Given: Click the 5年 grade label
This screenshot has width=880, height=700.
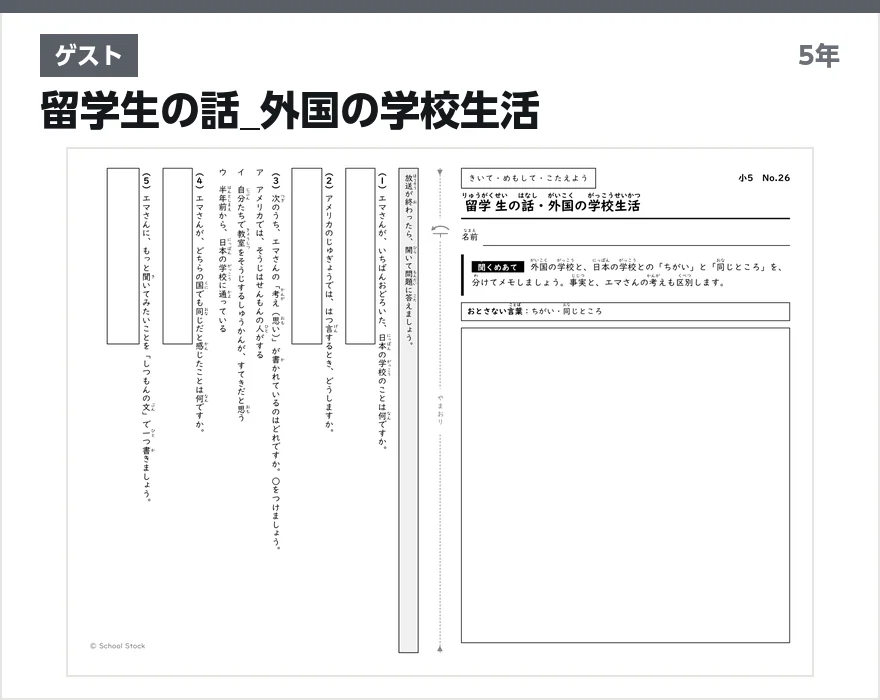Looking at the screenshot, I should click(819, 56).
